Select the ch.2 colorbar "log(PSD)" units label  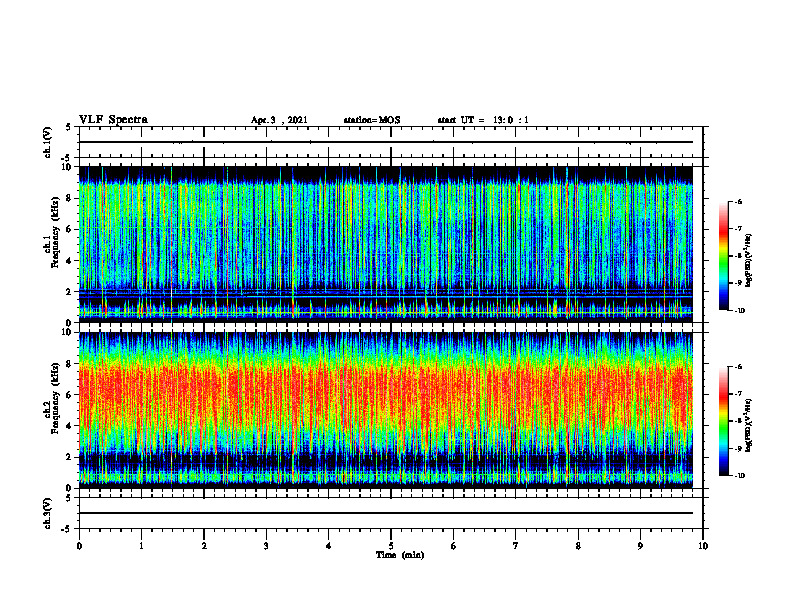pos(749,425)
